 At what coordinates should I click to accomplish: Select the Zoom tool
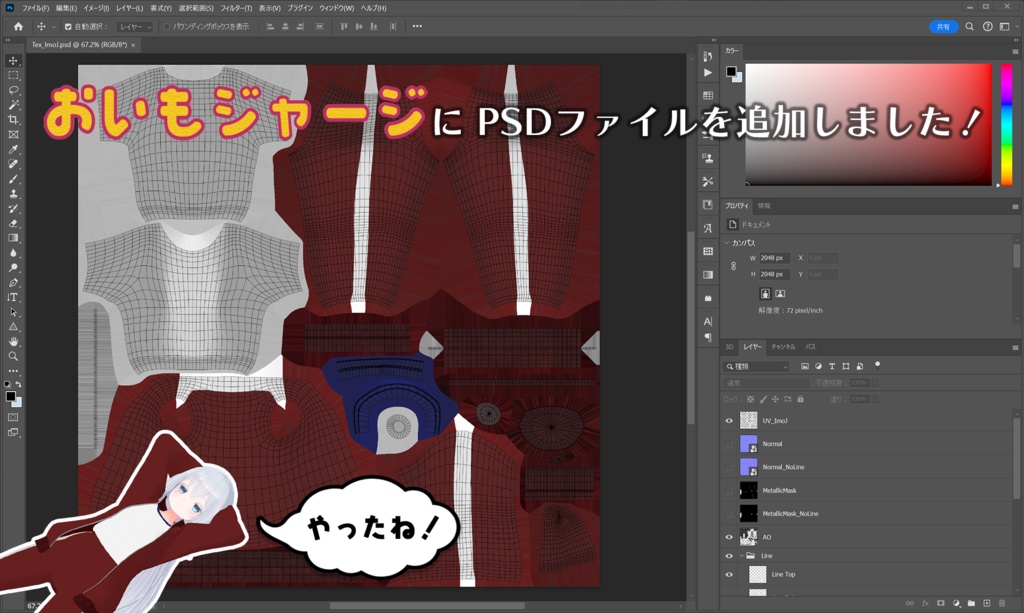[x=11, y=353]
